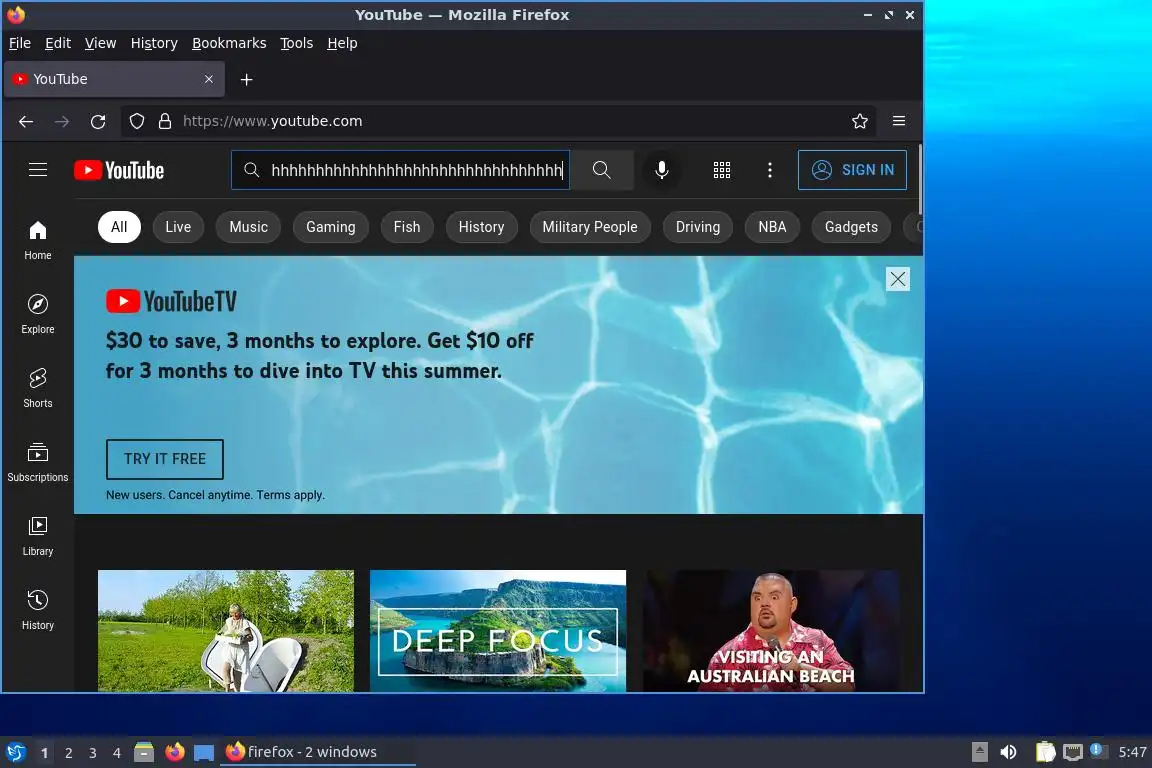
Task: Select the Fish filter chip
Action: click(407, 227)
